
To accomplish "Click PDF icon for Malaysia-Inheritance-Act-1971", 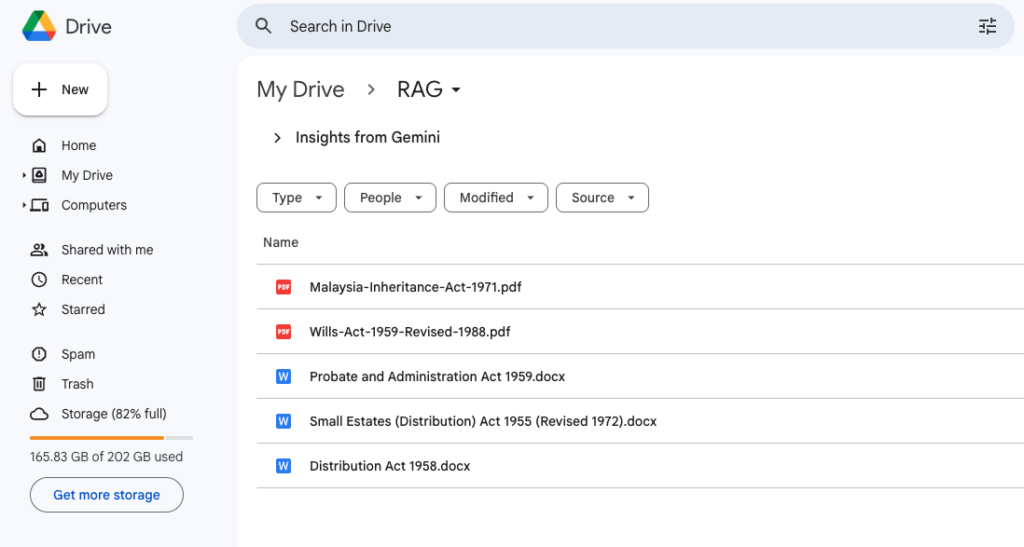I will (x=283, y=287).
